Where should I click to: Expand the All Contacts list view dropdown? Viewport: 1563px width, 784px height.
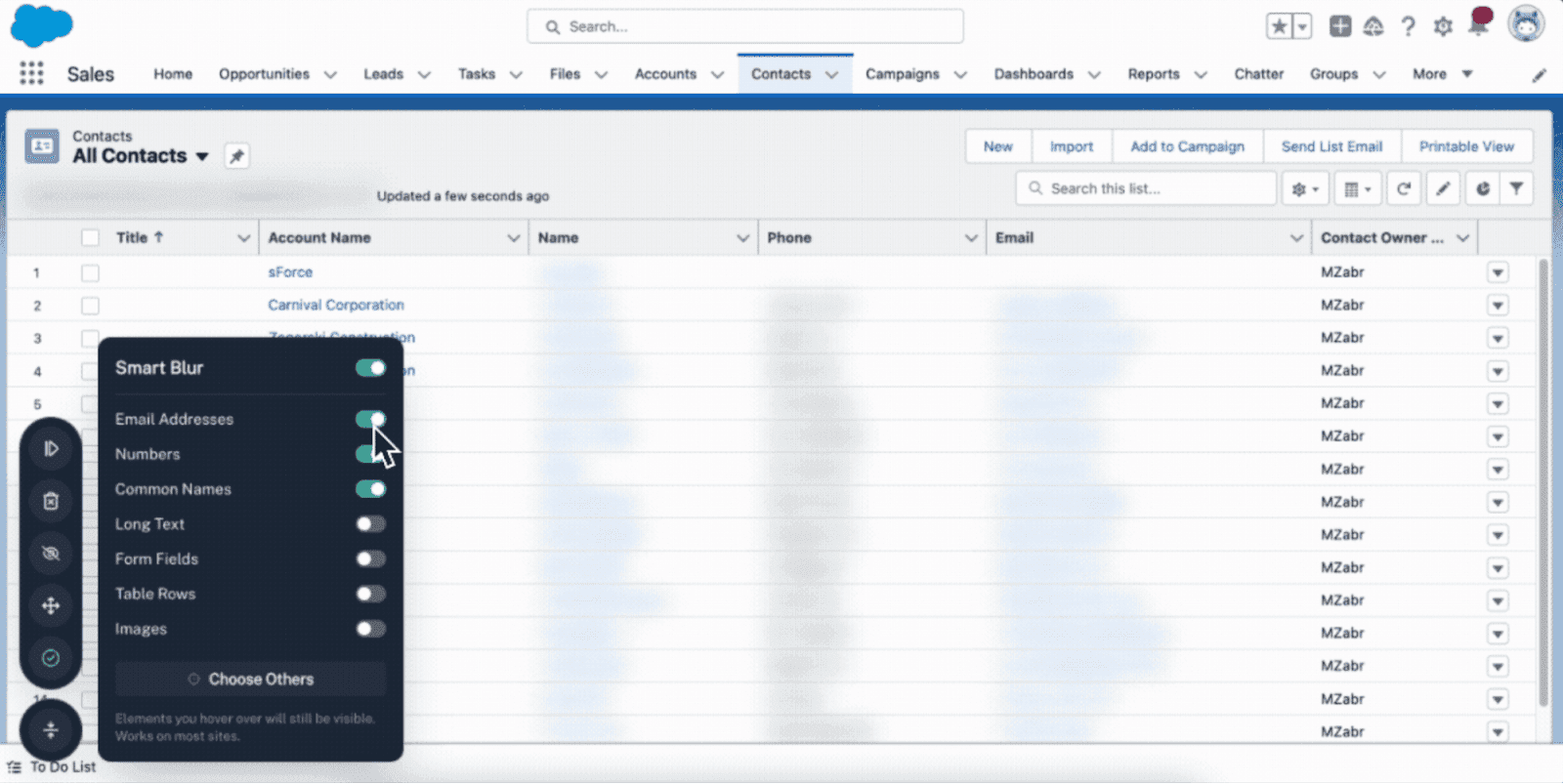tap(202, 156)
